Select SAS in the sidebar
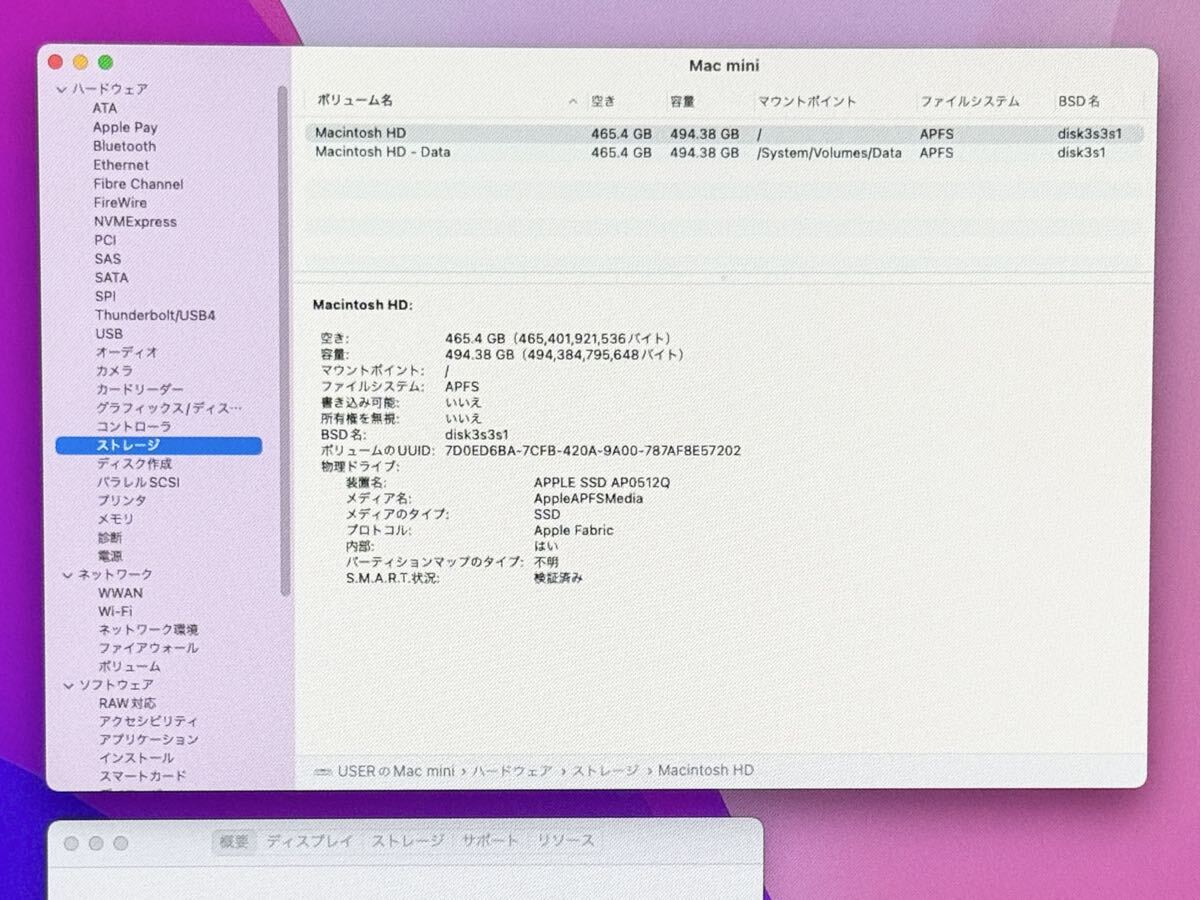Viewport: 1200px width, 900px height. [x=108, y=259]
